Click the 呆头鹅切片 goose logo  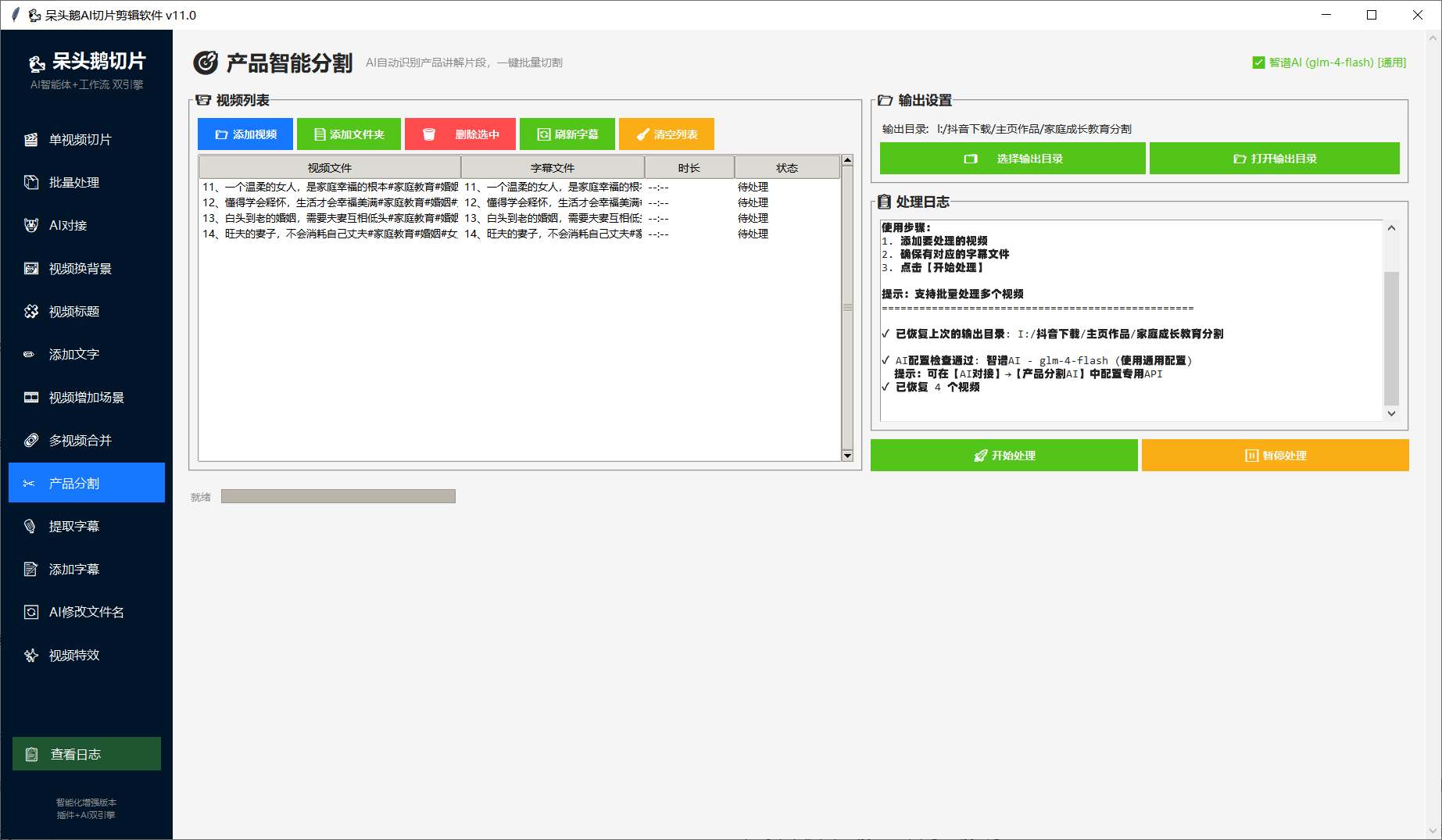coord(37,63)
